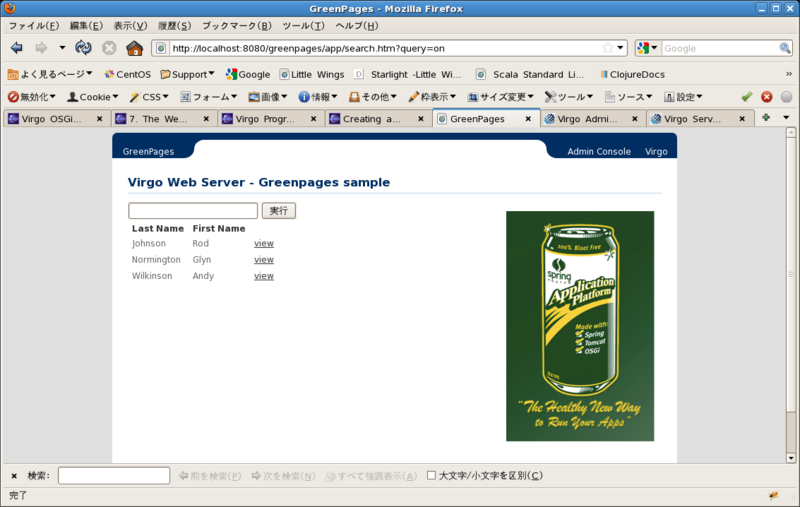Open the URL history dropdown arrow
The height and width of the screenshot is (507, 800).
pyautogui.click(x=620, y=48)
